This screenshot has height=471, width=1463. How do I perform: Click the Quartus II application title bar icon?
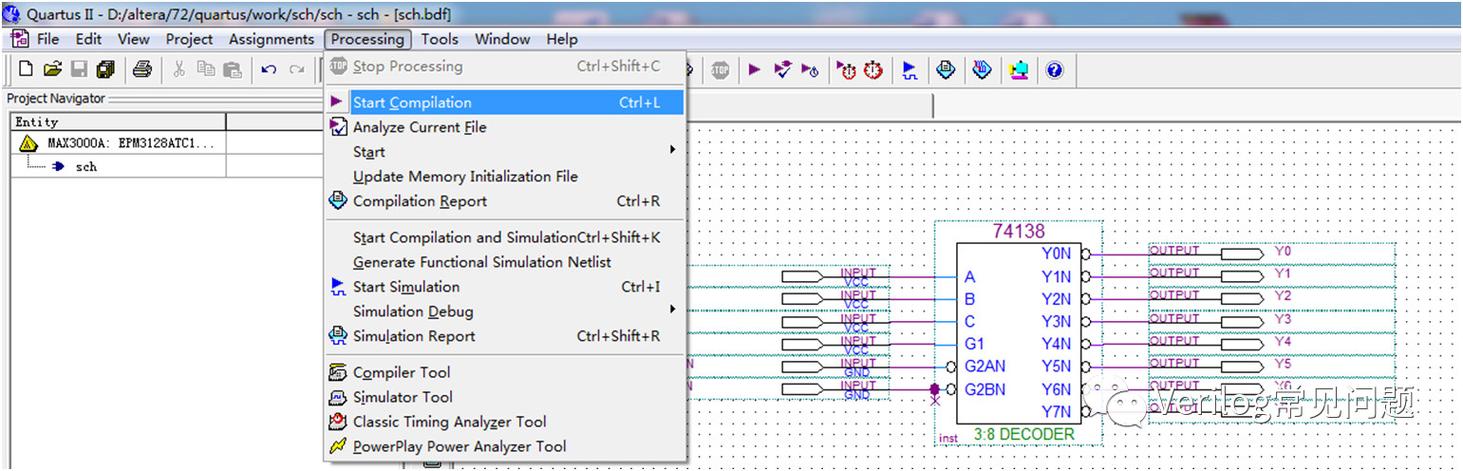pyautogui.click(x=12, y=14)
